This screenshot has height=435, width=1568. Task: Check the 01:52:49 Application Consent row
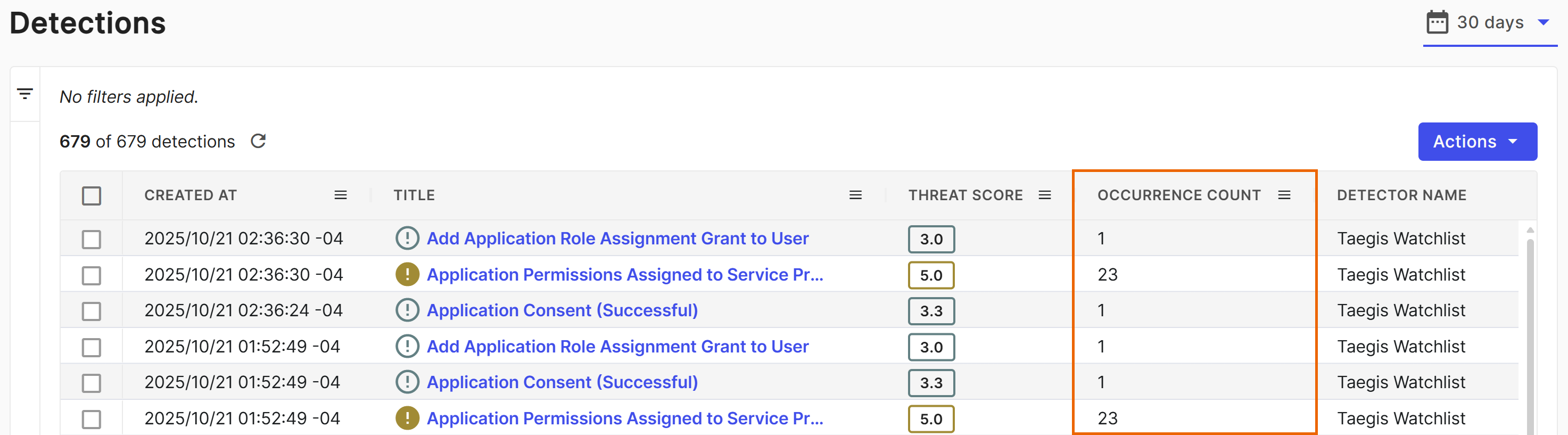pyautogui.click(x=92, y=383)
